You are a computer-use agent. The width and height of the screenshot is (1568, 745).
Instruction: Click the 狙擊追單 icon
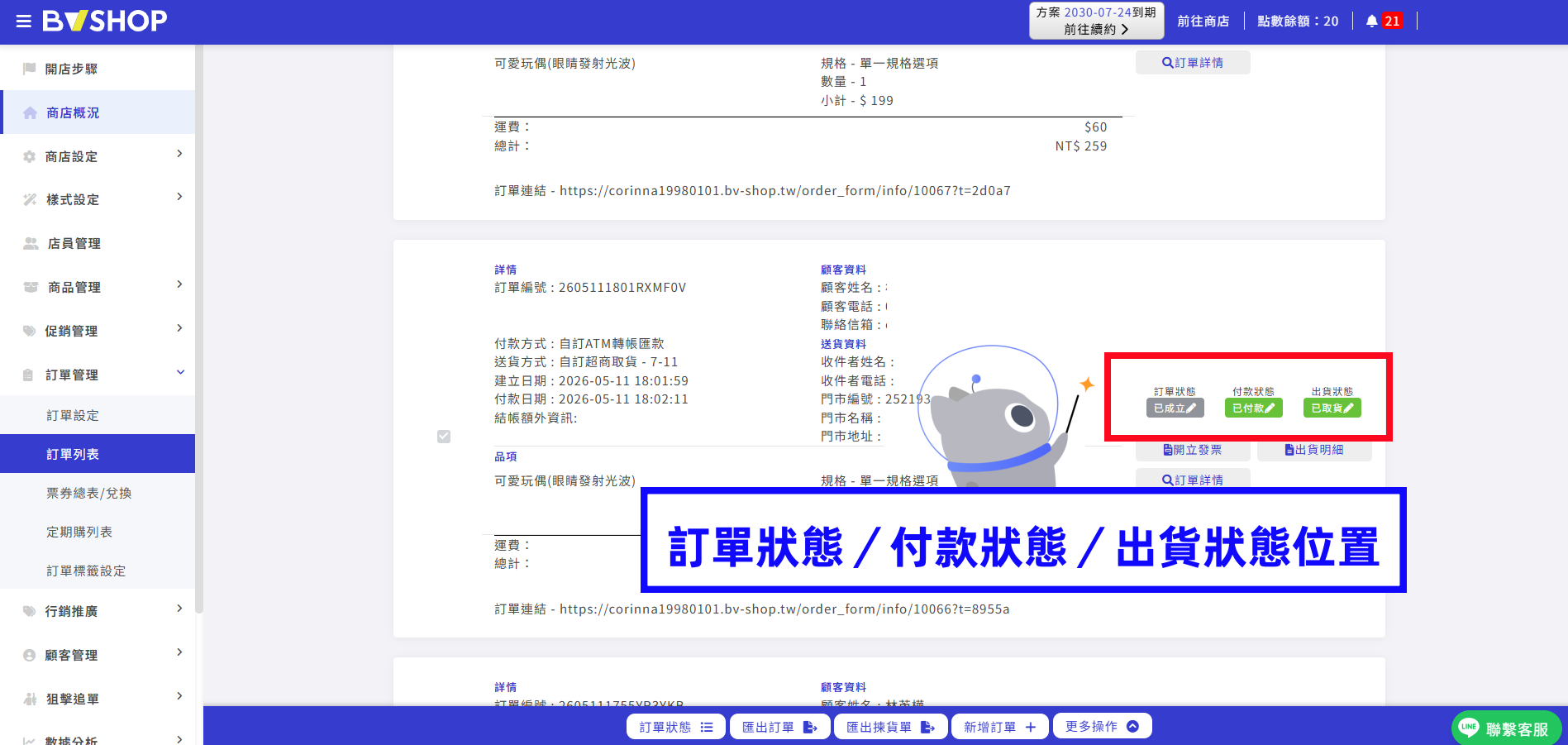[31, 699]
